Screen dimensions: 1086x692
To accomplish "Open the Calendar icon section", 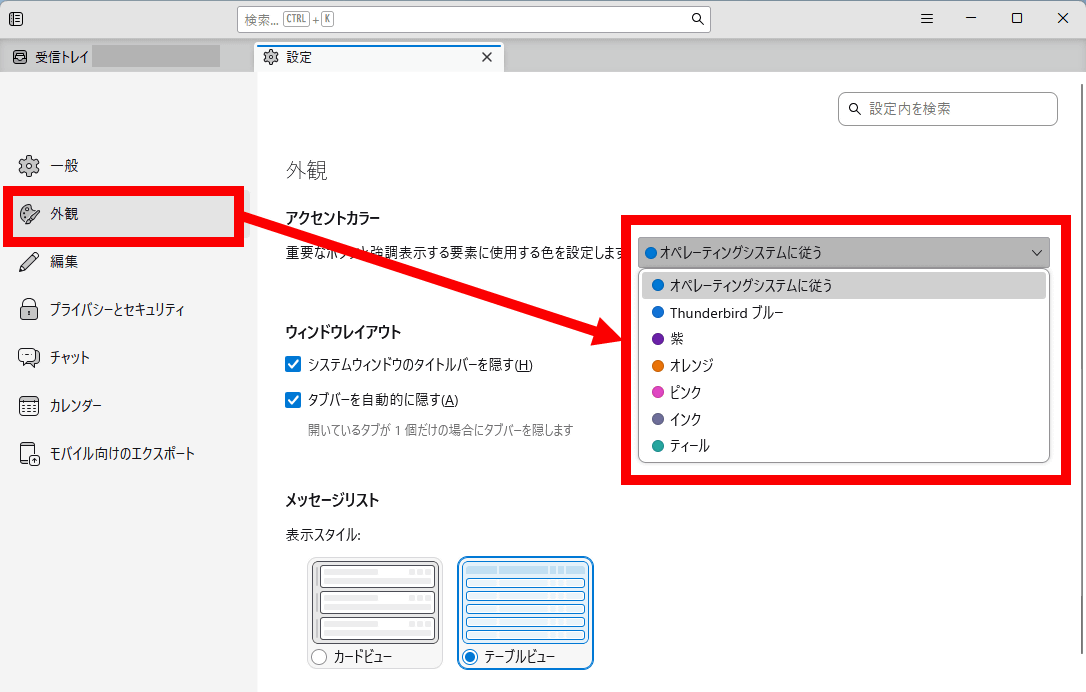I will tap(29, 406).
